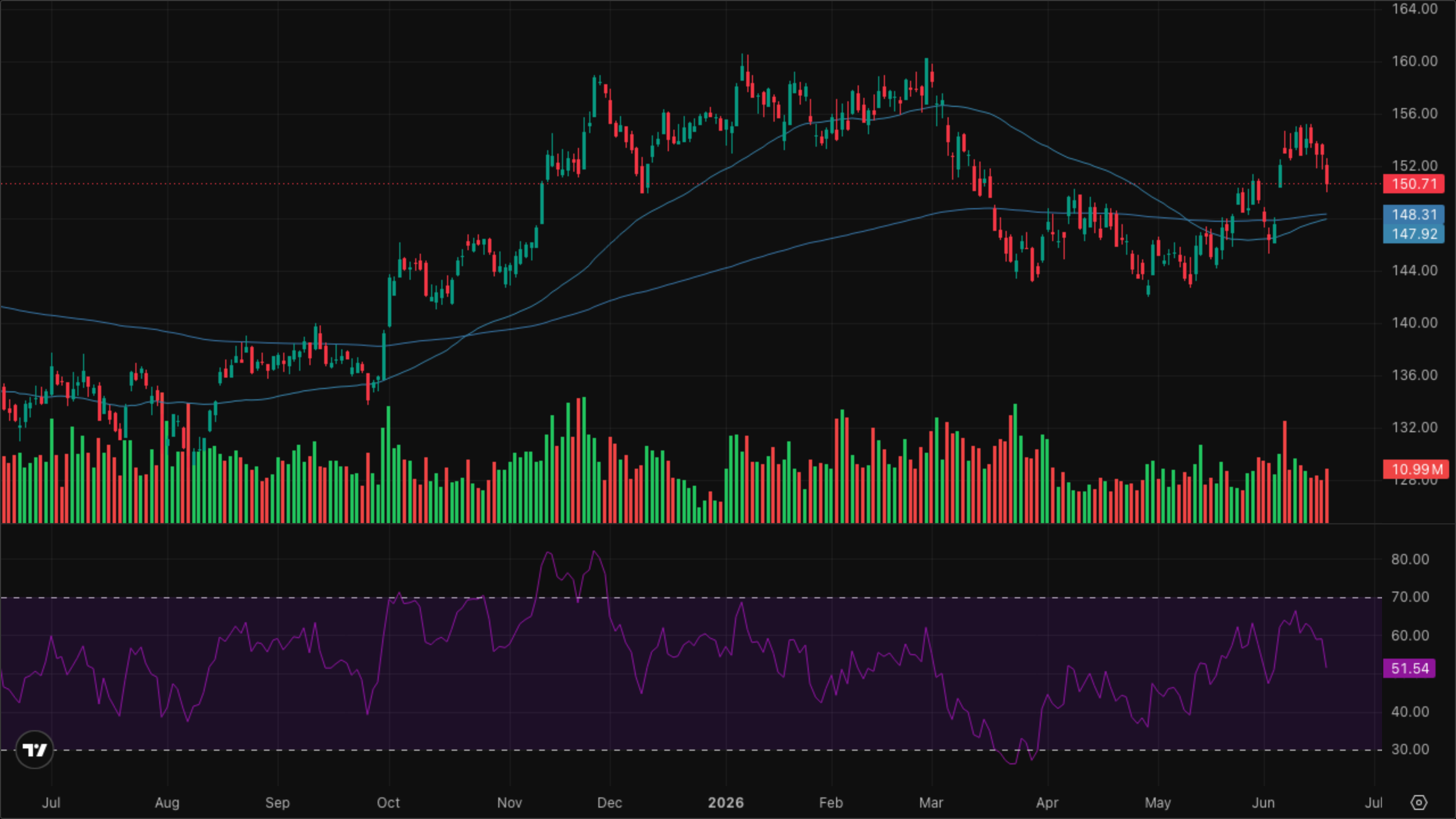Select the red 150.71 last price label
This screenshot has width=1456, height=819.
click(1413, 184)
